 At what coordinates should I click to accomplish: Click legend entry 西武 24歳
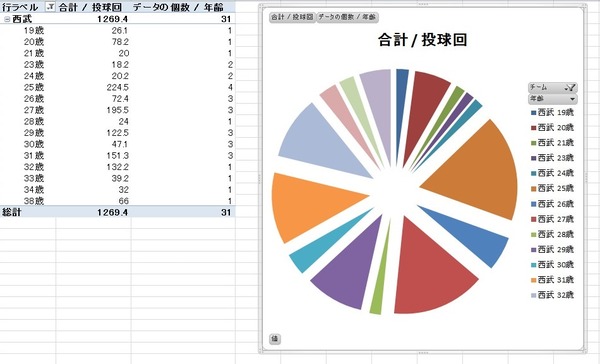tap(553, 173)
